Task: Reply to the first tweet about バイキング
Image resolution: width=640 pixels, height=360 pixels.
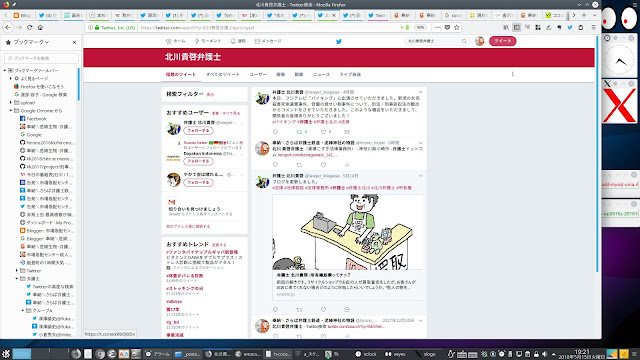Action: (x=275, y=131)
